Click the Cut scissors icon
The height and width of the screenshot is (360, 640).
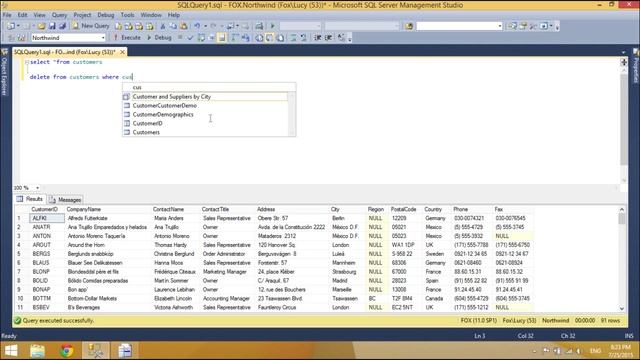tap(162, 26)
